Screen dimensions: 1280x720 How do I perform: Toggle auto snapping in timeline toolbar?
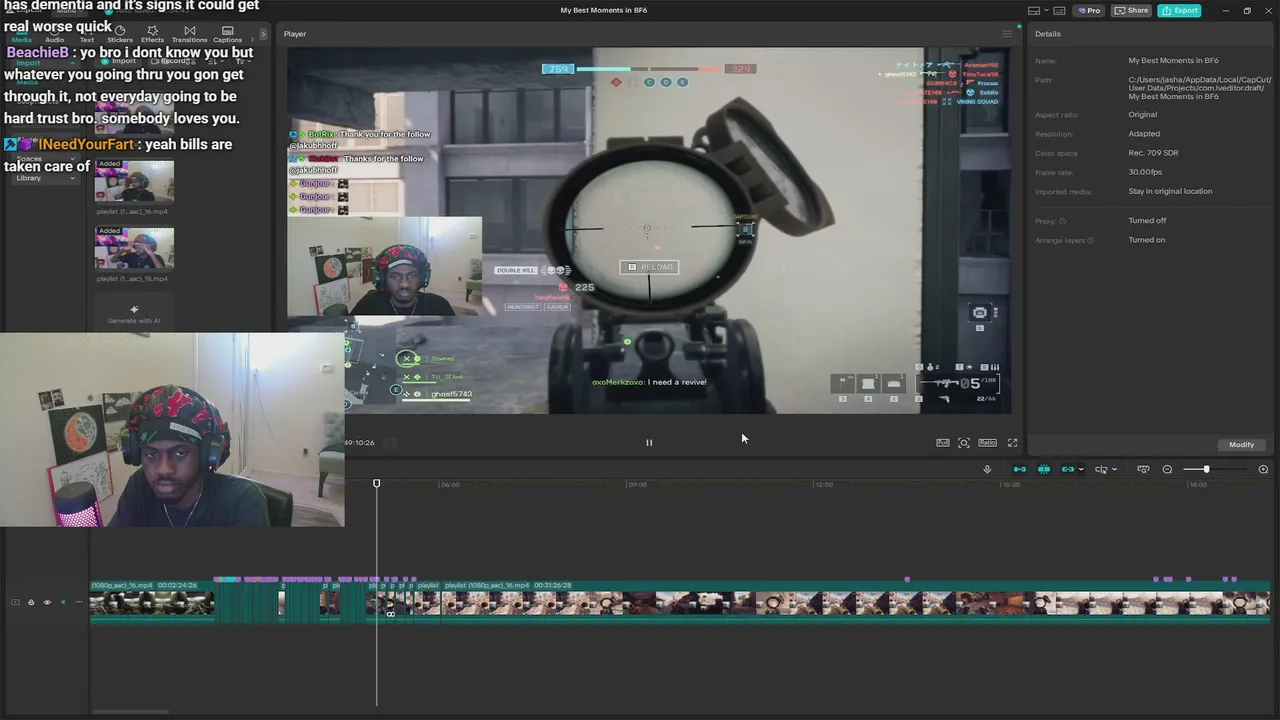click(x=1044, y=469)
